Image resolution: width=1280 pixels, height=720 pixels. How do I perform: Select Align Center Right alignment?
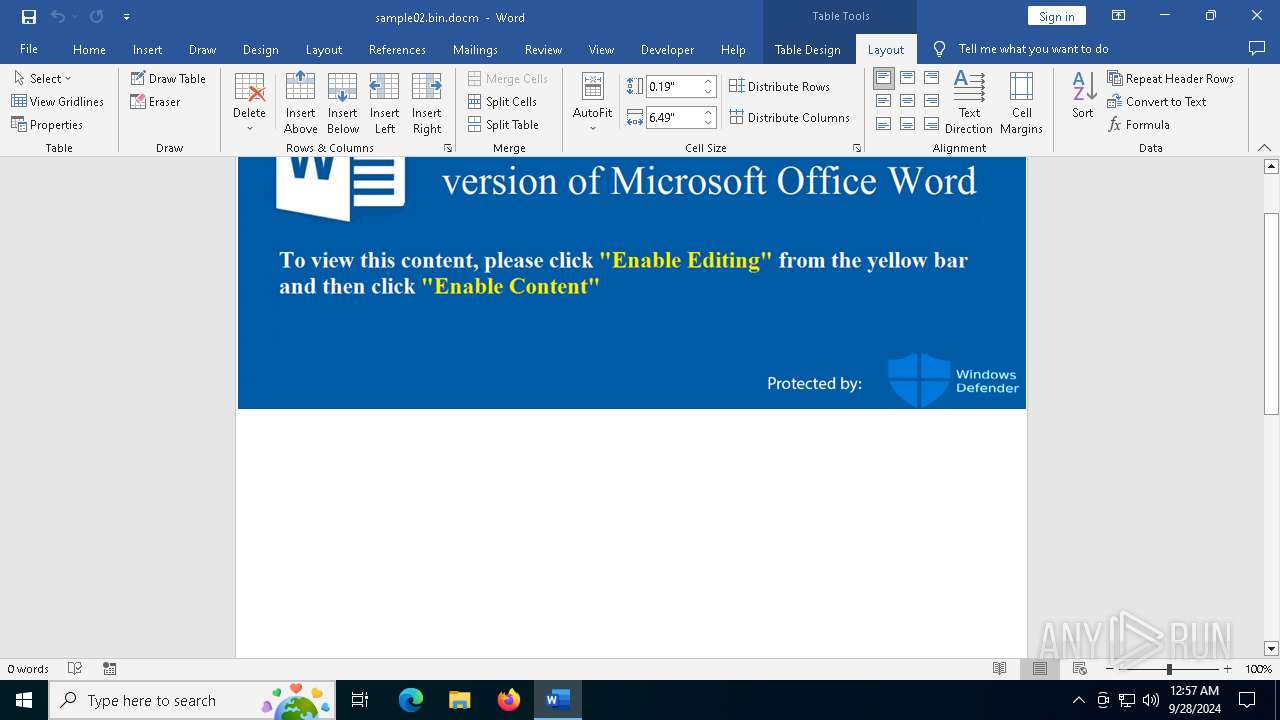click(931, 101)
